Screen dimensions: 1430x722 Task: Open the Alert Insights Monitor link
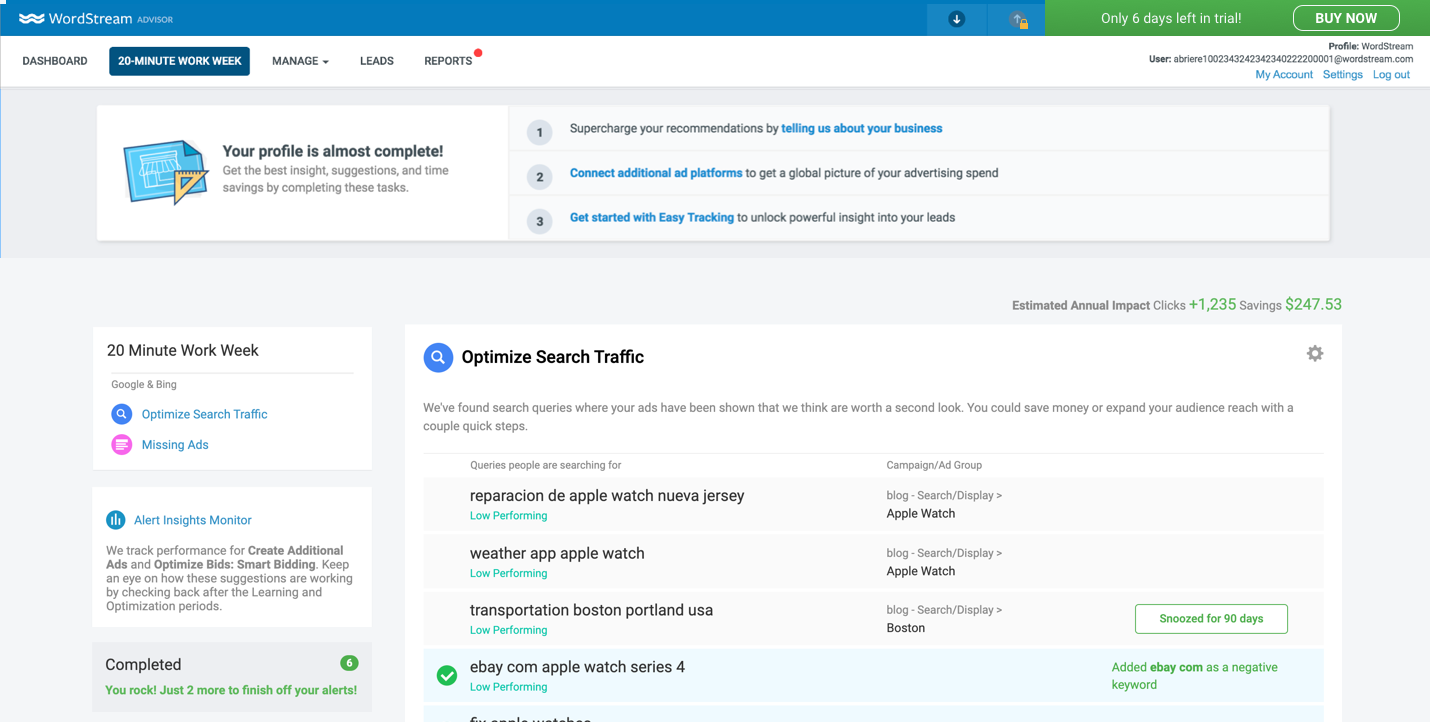193,520
